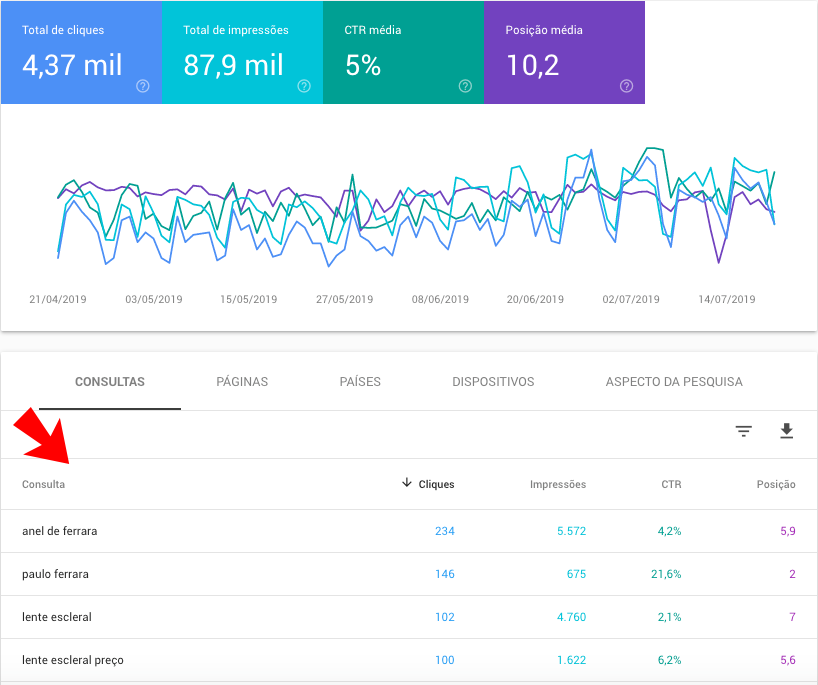The image size is (818, 685).
Task: Click the 15/05/2019 chart date label
Action: click(x=248, y=299)
